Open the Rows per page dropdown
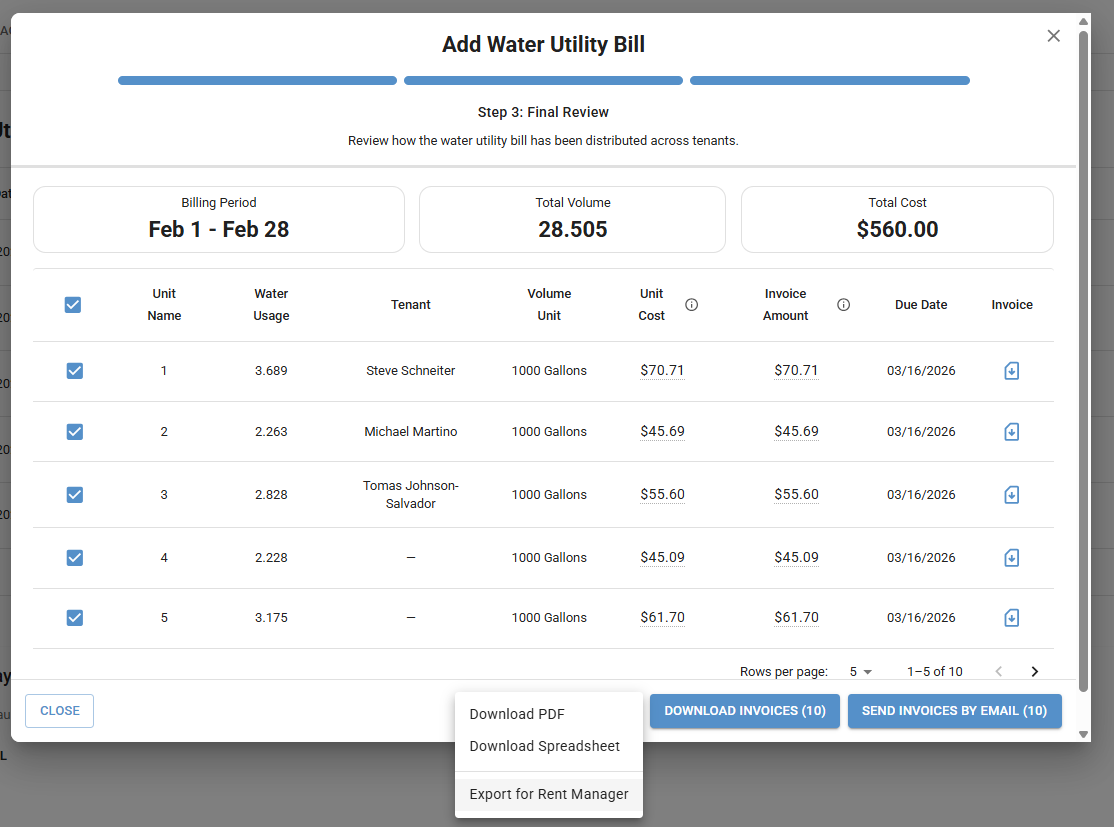This screenshot has height=827, width=1114. pyautogui.click(x=861, y=672)
